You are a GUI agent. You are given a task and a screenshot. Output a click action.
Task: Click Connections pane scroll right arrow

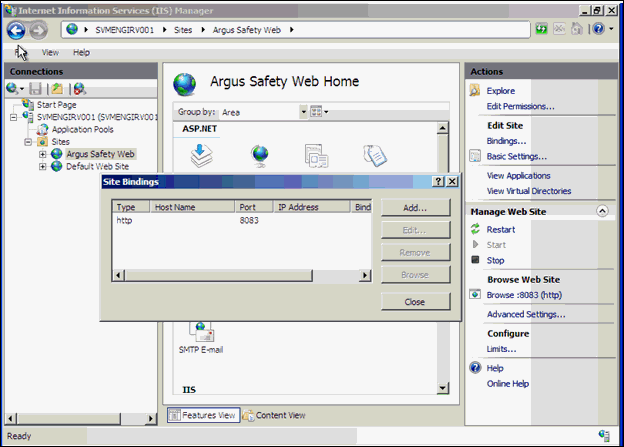click(150, 418)
